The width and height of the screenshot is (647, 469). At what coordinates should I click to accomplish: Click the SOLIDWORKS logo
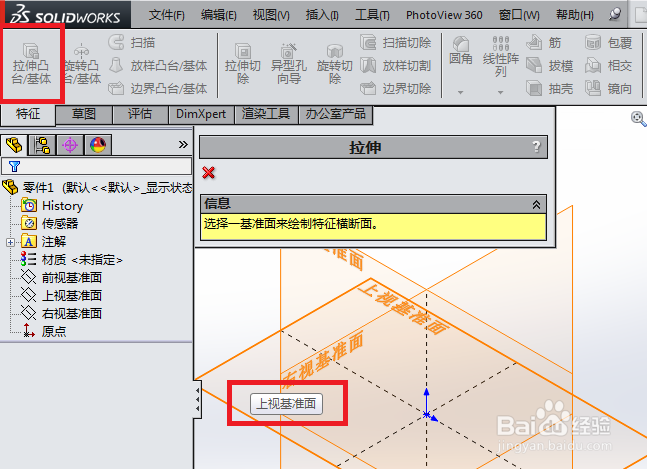point(65,14)
